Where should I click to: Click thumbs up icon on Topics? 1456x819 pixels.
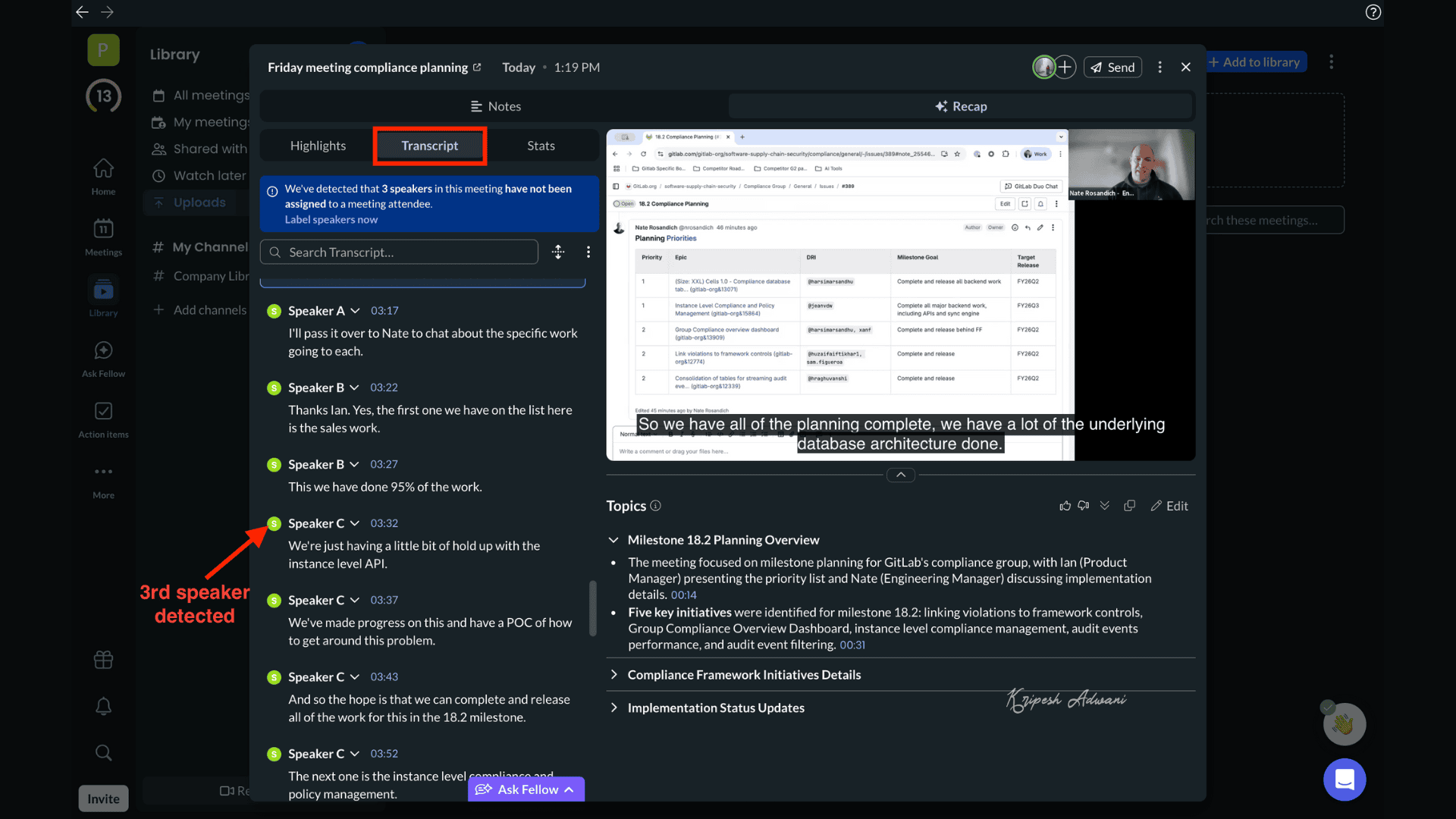pyautogui.click(x=1065, y=506)
